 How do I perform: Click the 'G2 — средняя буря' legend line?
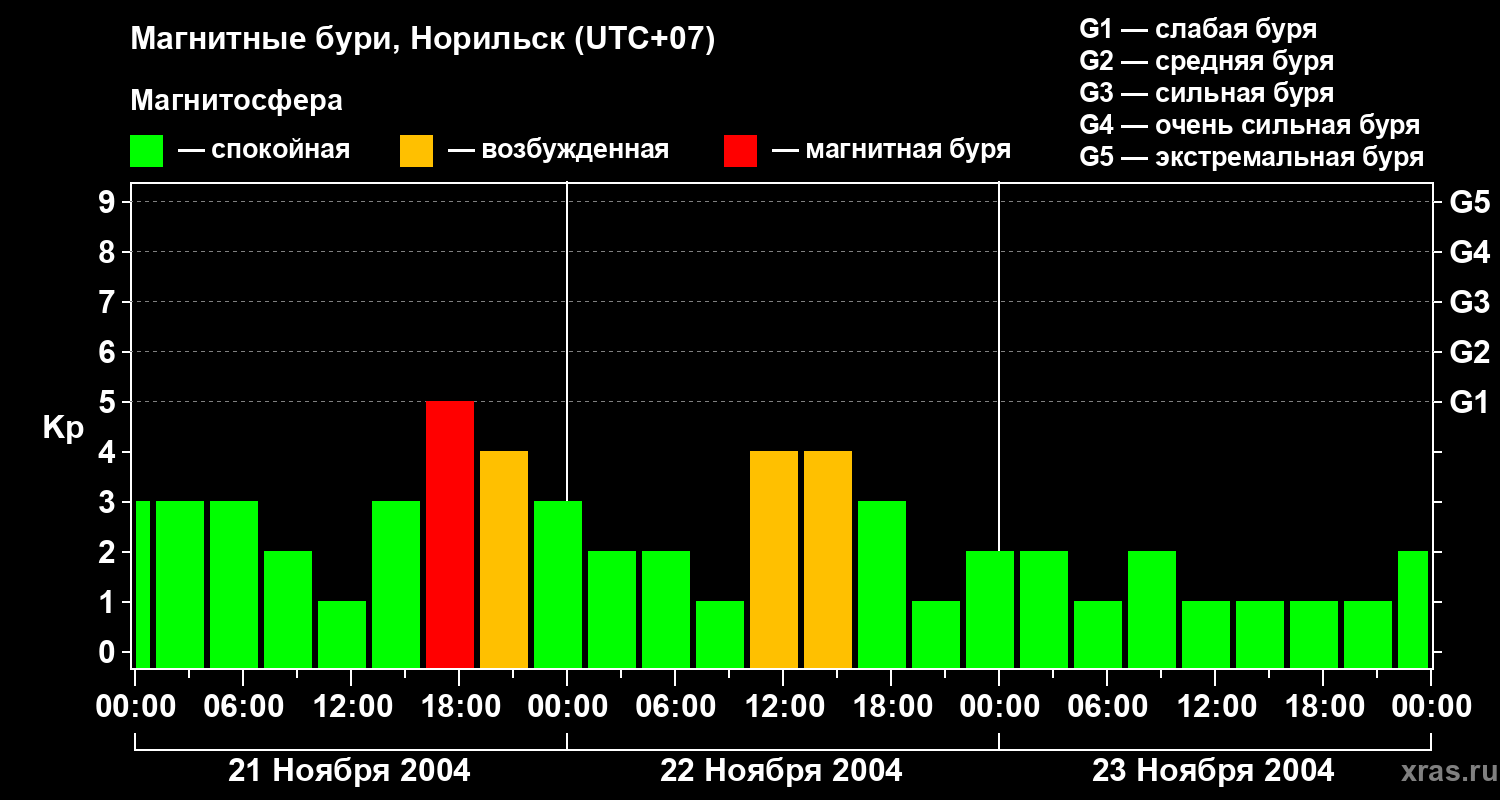point(1206,61)
